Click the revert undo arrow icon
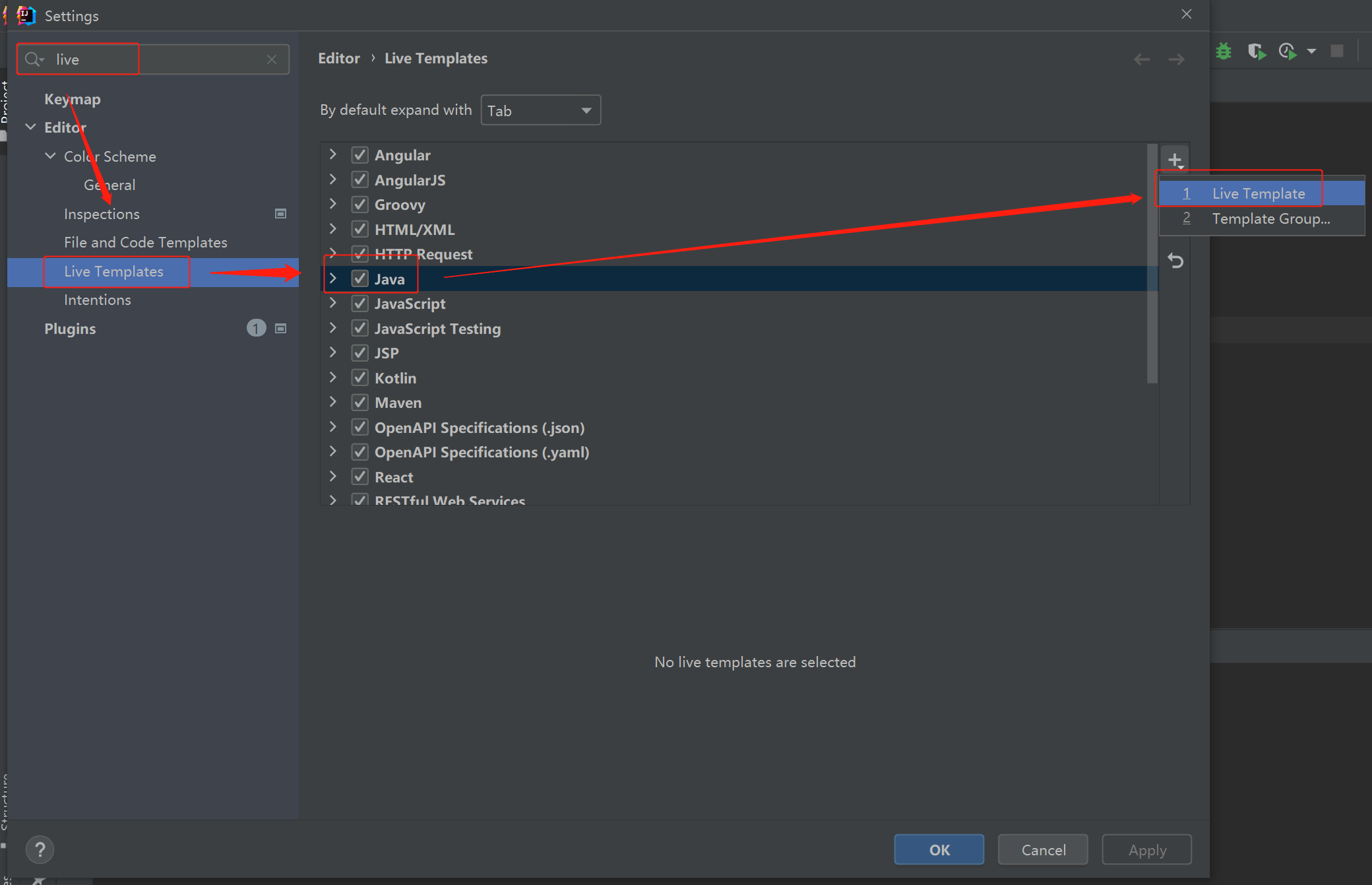Viewport: 1372px width, 885px height. point(1175,261)
